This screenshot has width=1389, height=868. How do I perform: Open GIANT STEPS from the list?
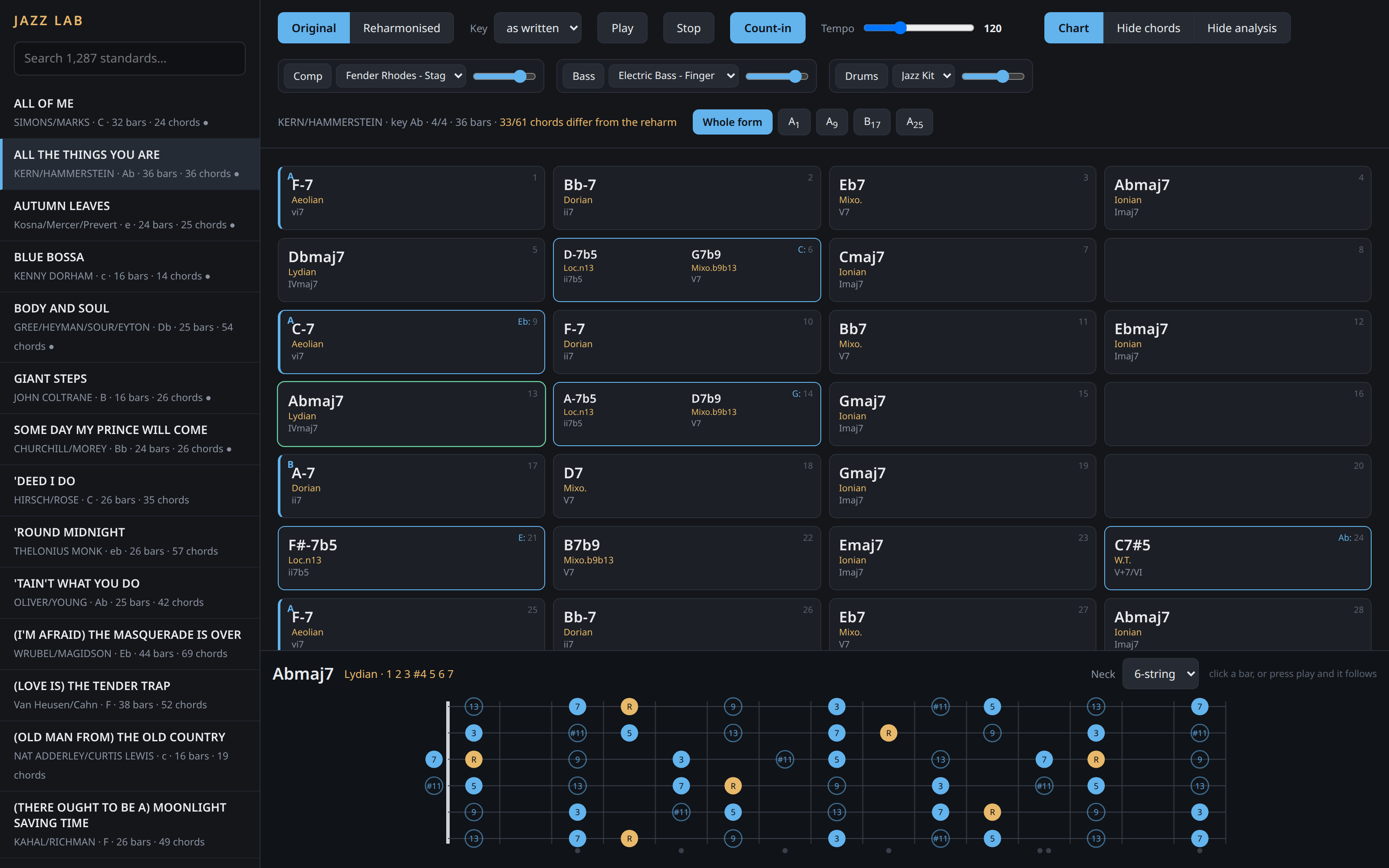tap(130, 388)
